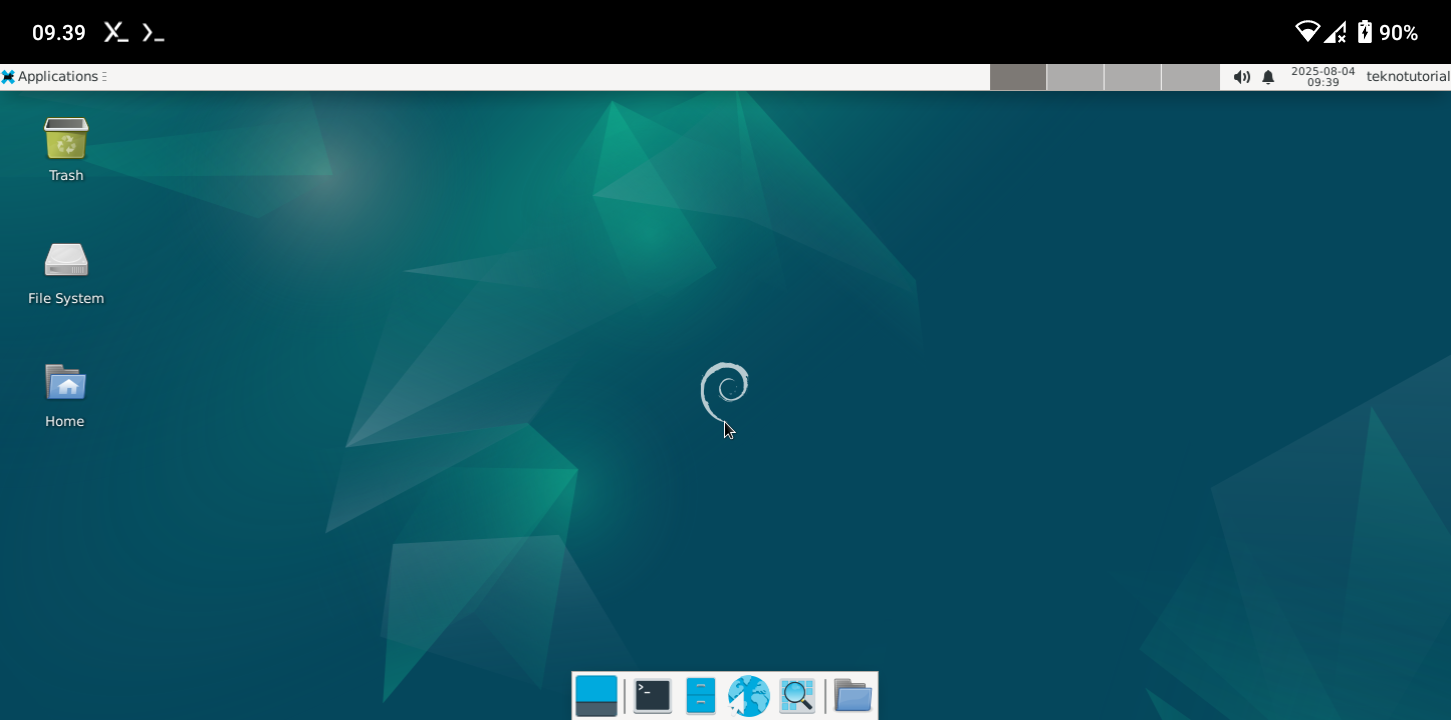1451x720 pixels.
Task: Open Application Finder magnifier icon
Action: tap(797, 695)
